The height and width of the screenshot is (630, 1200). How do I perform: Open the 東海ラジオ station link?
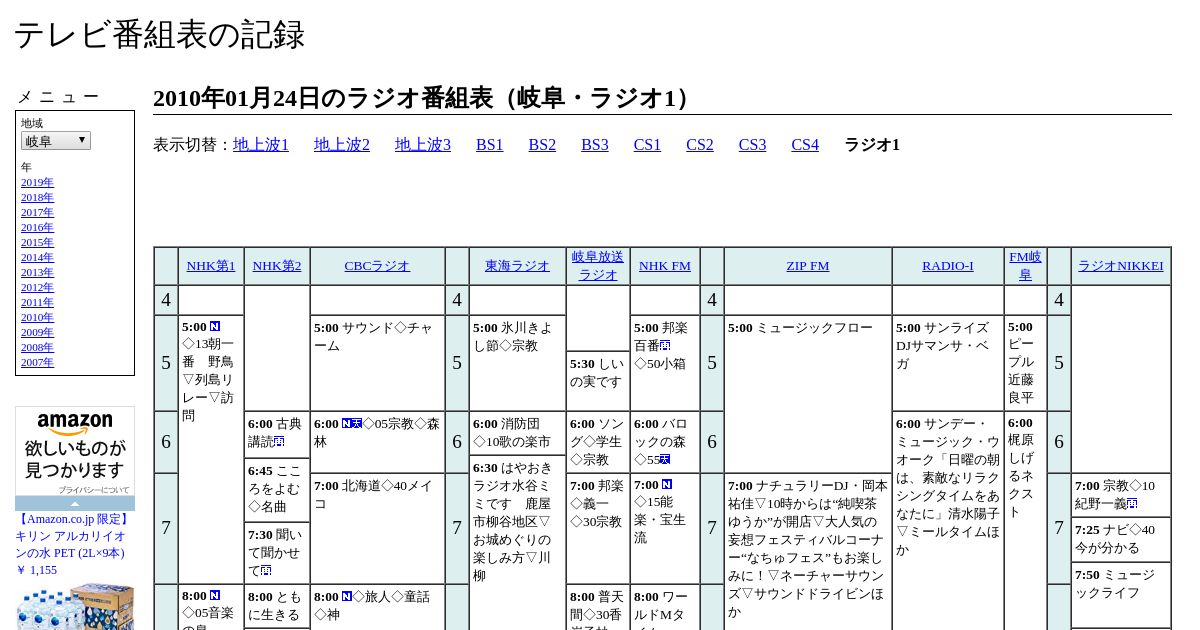[517, 266]
